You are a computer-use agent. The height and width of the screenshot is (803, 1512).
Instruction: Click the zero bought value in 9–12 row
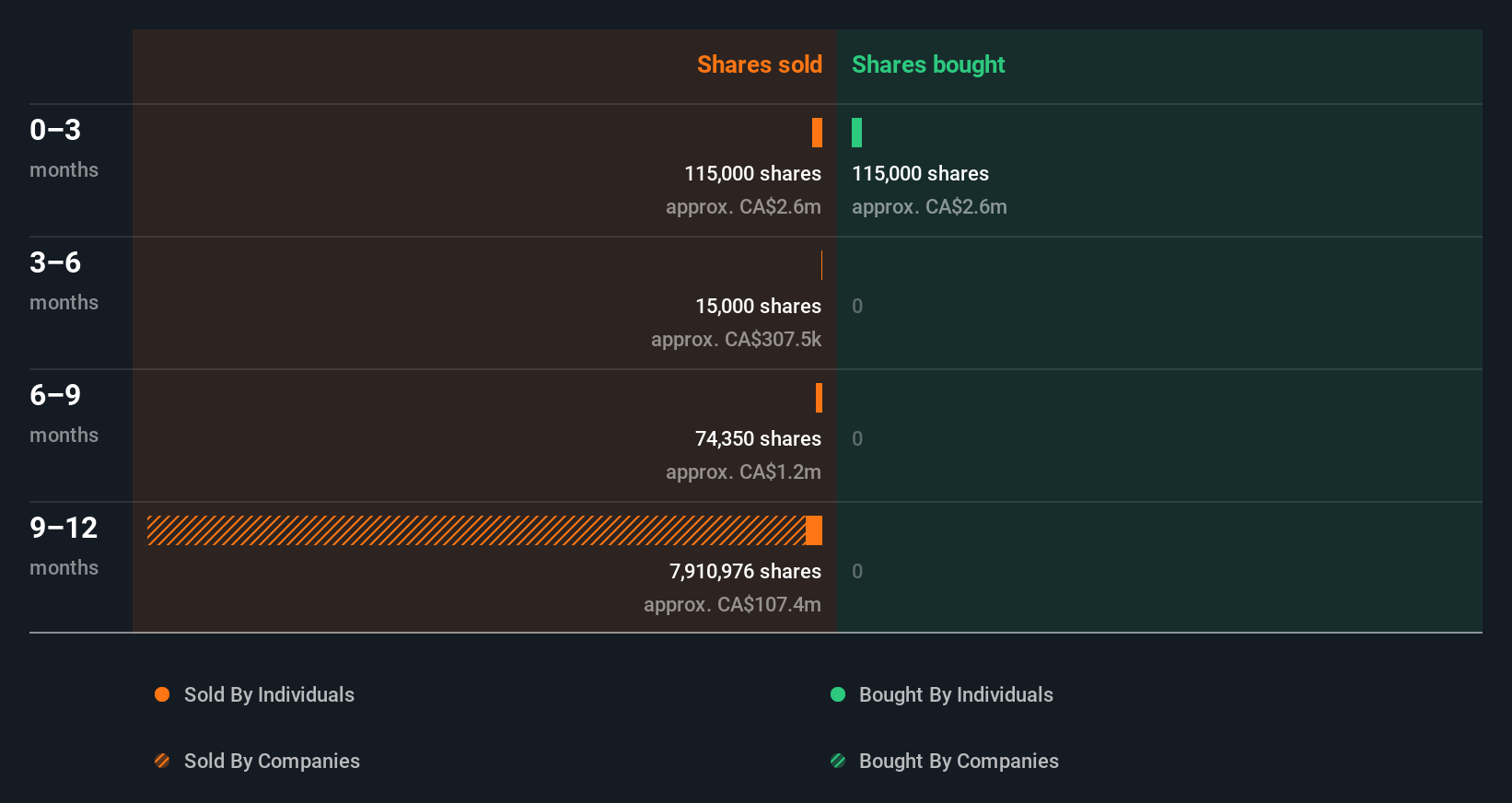(857, 571)
